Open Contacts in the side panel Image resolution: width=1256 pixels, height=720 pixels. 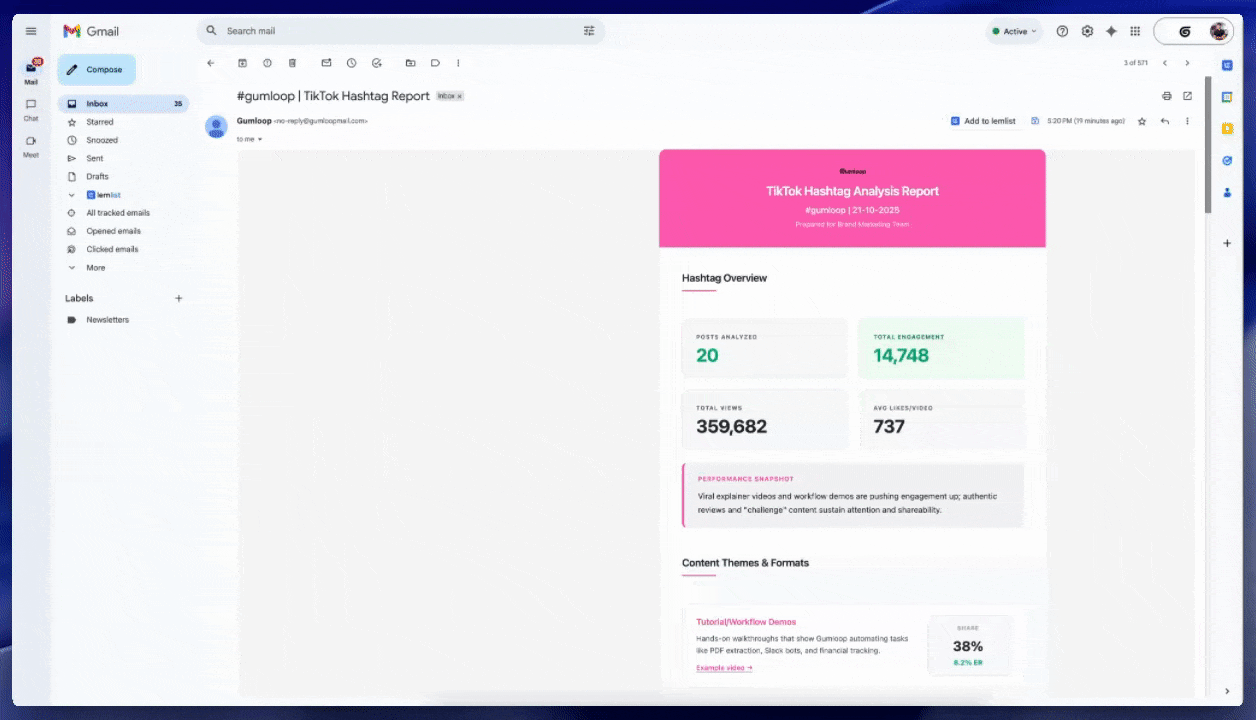coord(1227,192)
